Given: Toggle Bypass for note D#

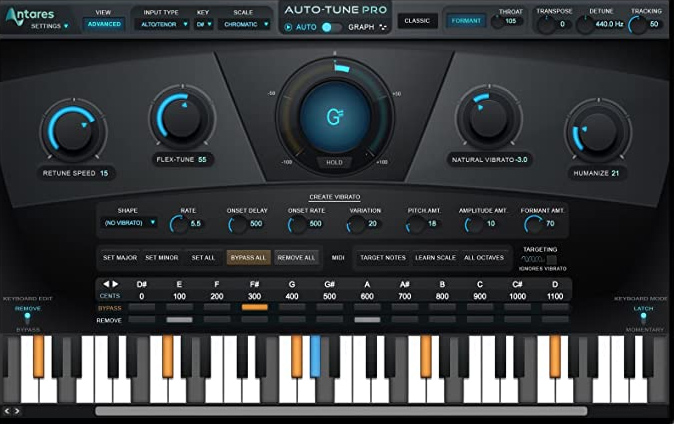Looking at the screenshot, I should (x=142, y=307).
